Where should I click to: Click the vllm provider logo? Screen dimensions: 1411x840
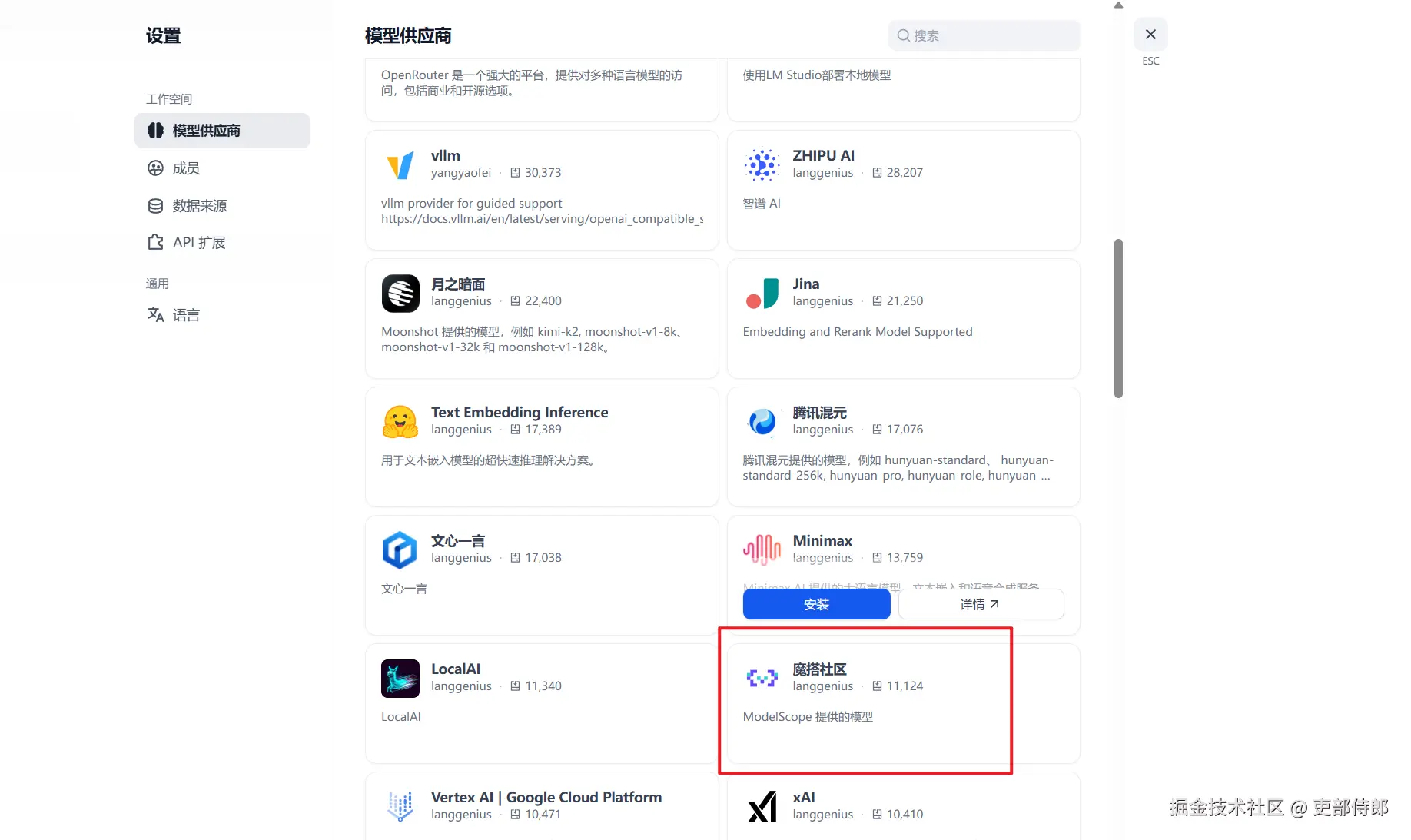coord(400,165)
